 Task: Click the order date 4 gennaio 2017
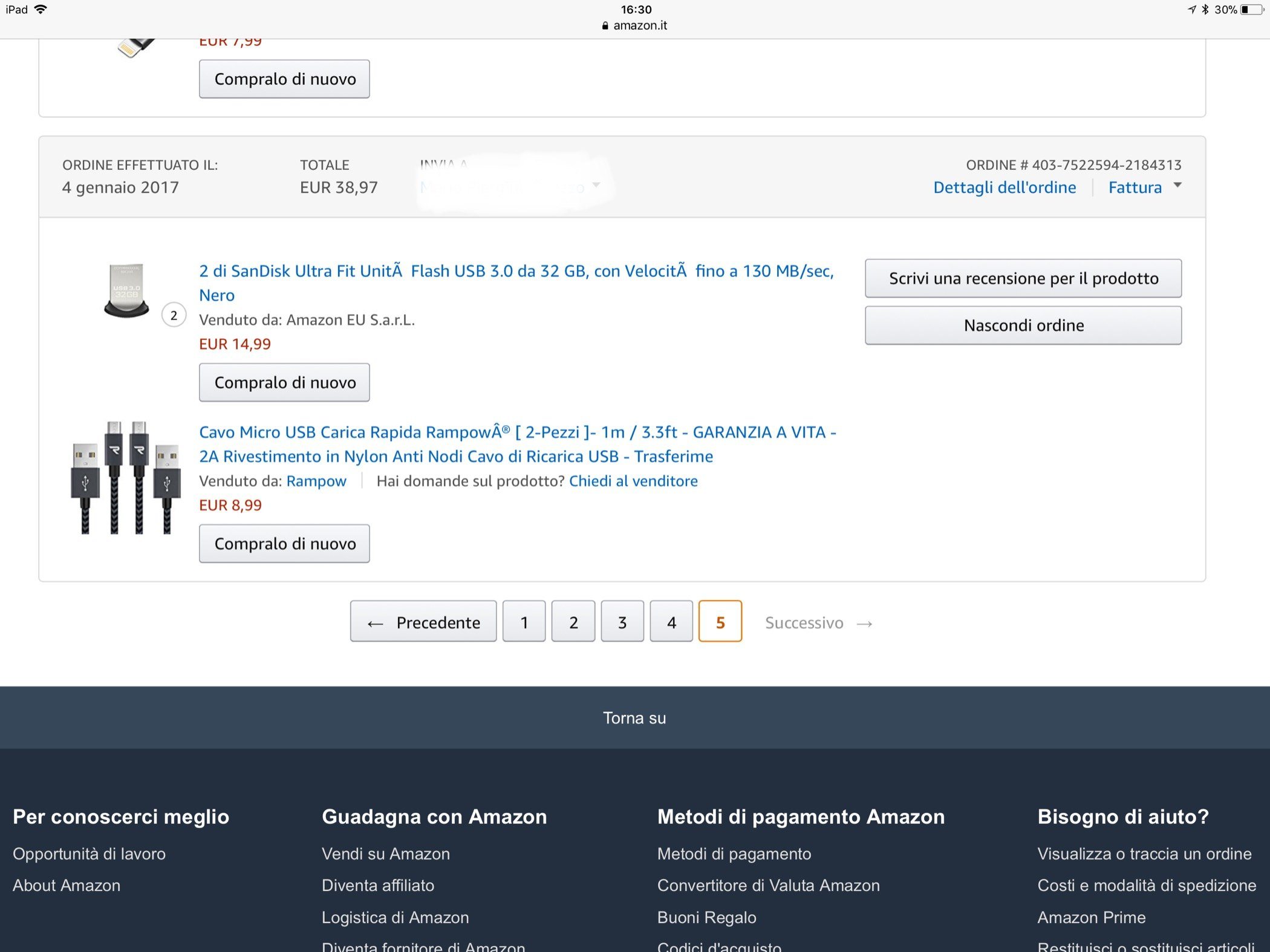[x=120, y=187]
